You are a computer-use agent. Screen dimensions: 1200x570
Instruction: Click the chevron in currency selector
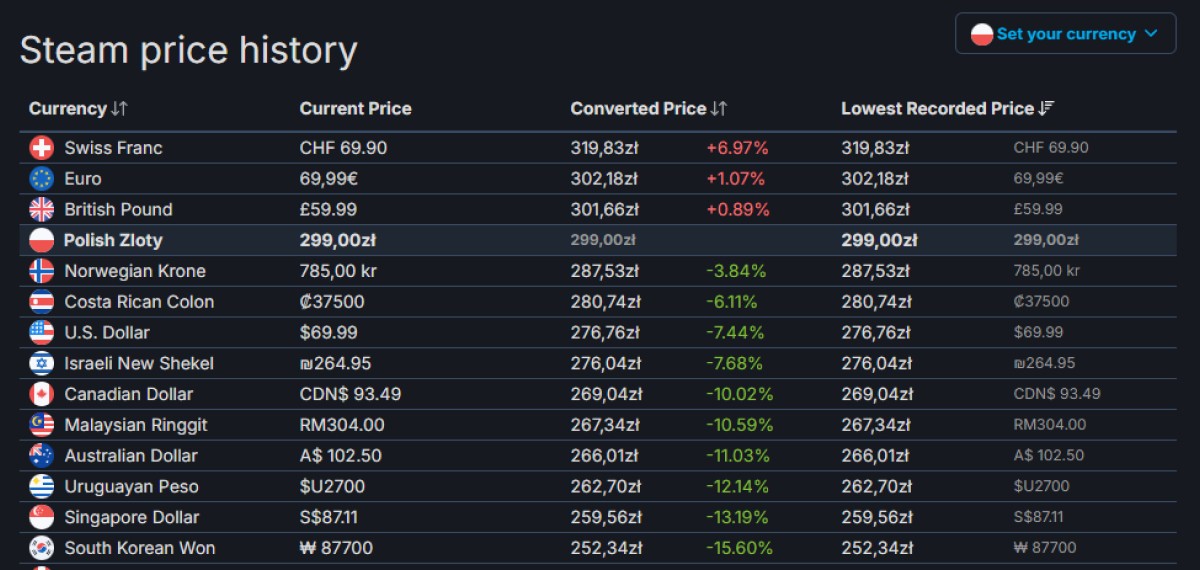pyautogui.click(x=1150, y=34)
